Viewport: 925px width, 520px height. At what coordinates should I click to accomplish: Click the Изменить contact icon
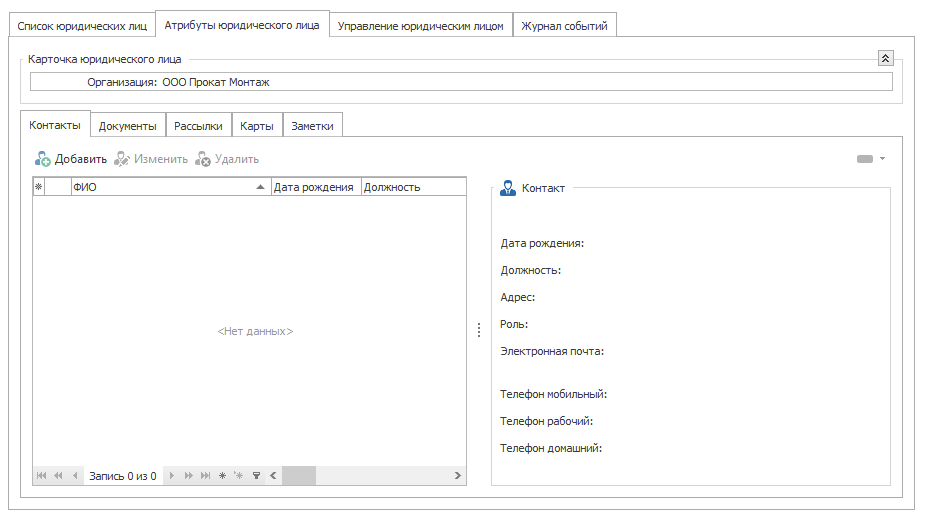coord(122,159)
